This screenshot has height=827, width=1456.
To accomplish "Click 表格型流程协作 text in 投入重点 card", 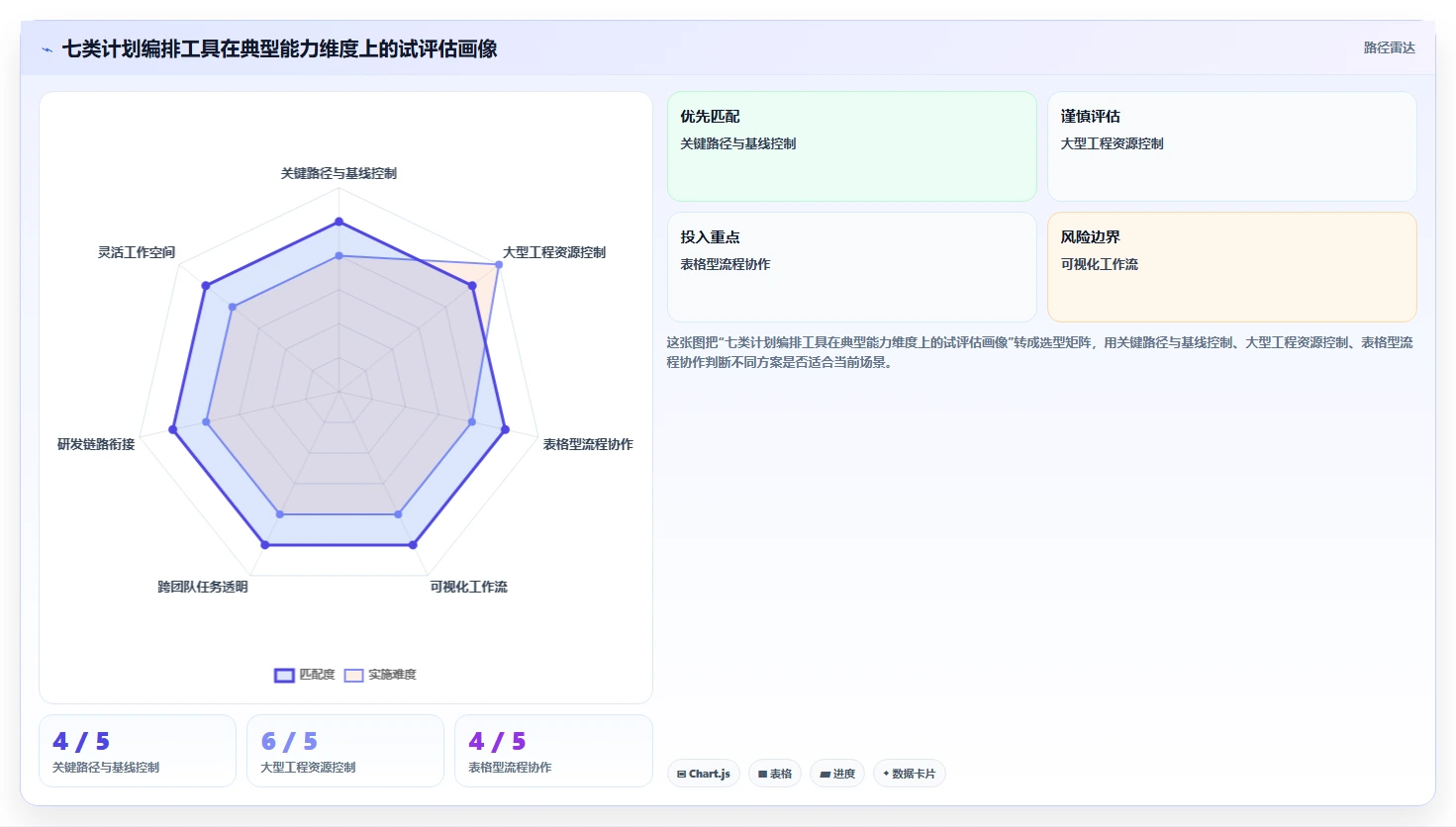I will (x=726, y=264).
